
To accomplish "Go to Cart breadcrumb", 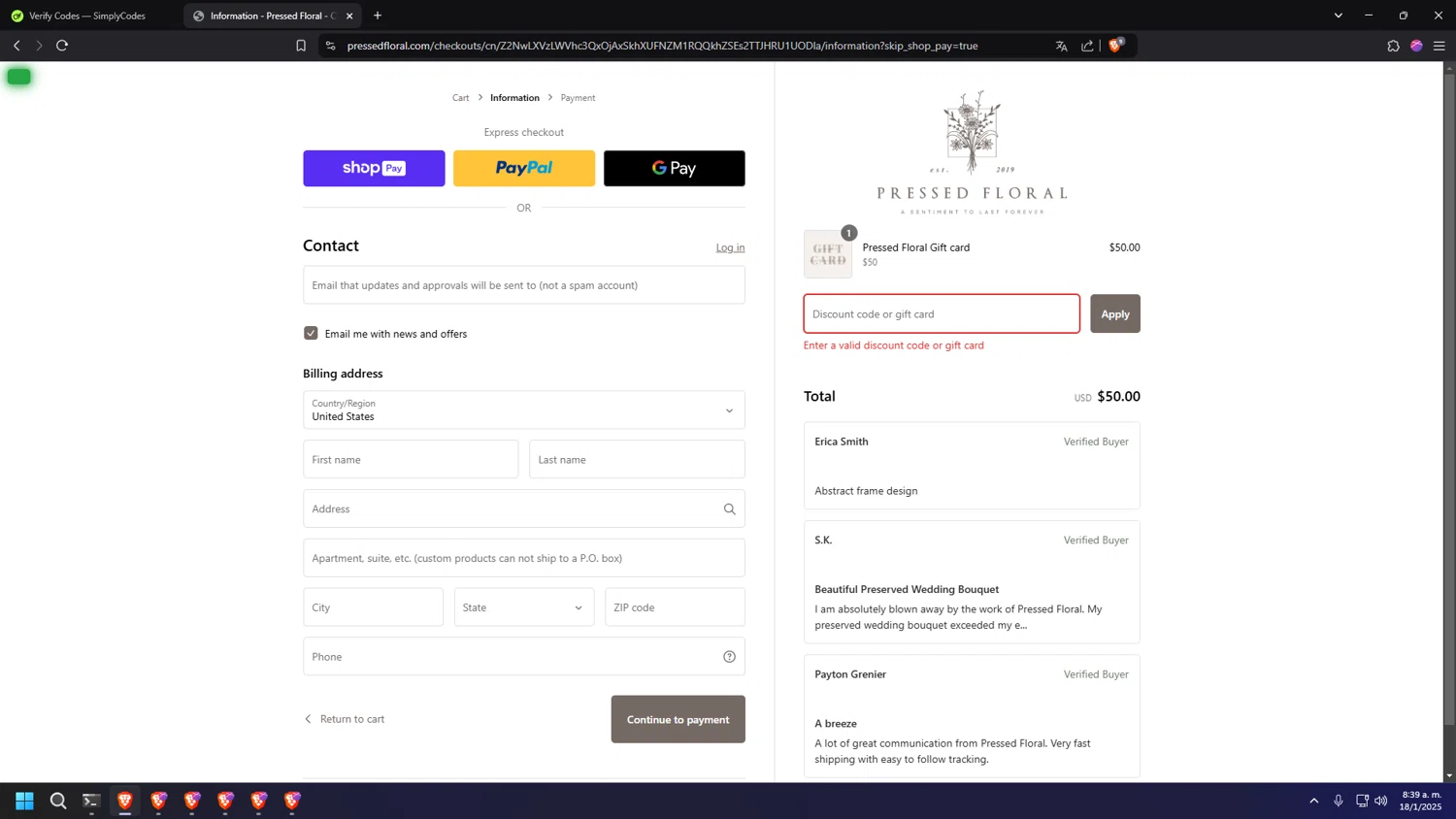I will (460, 98).
